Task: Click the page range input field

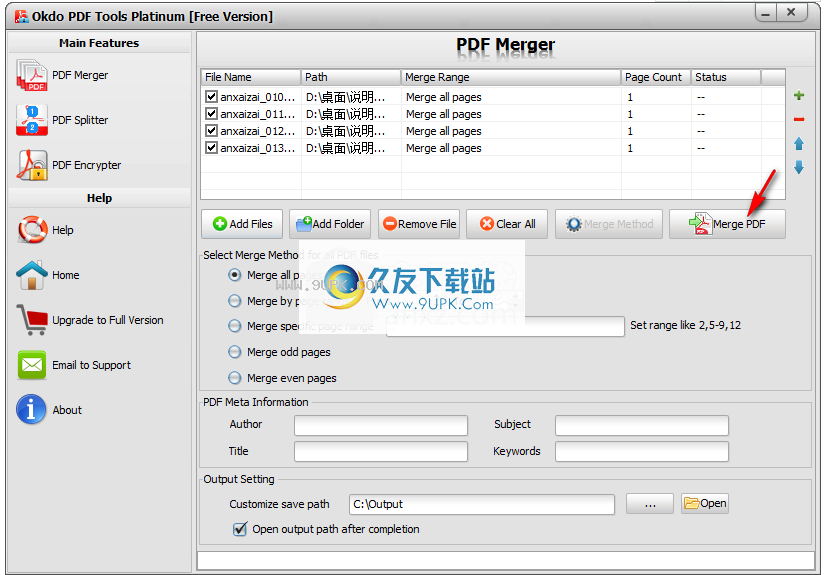Action: (506, 326)
